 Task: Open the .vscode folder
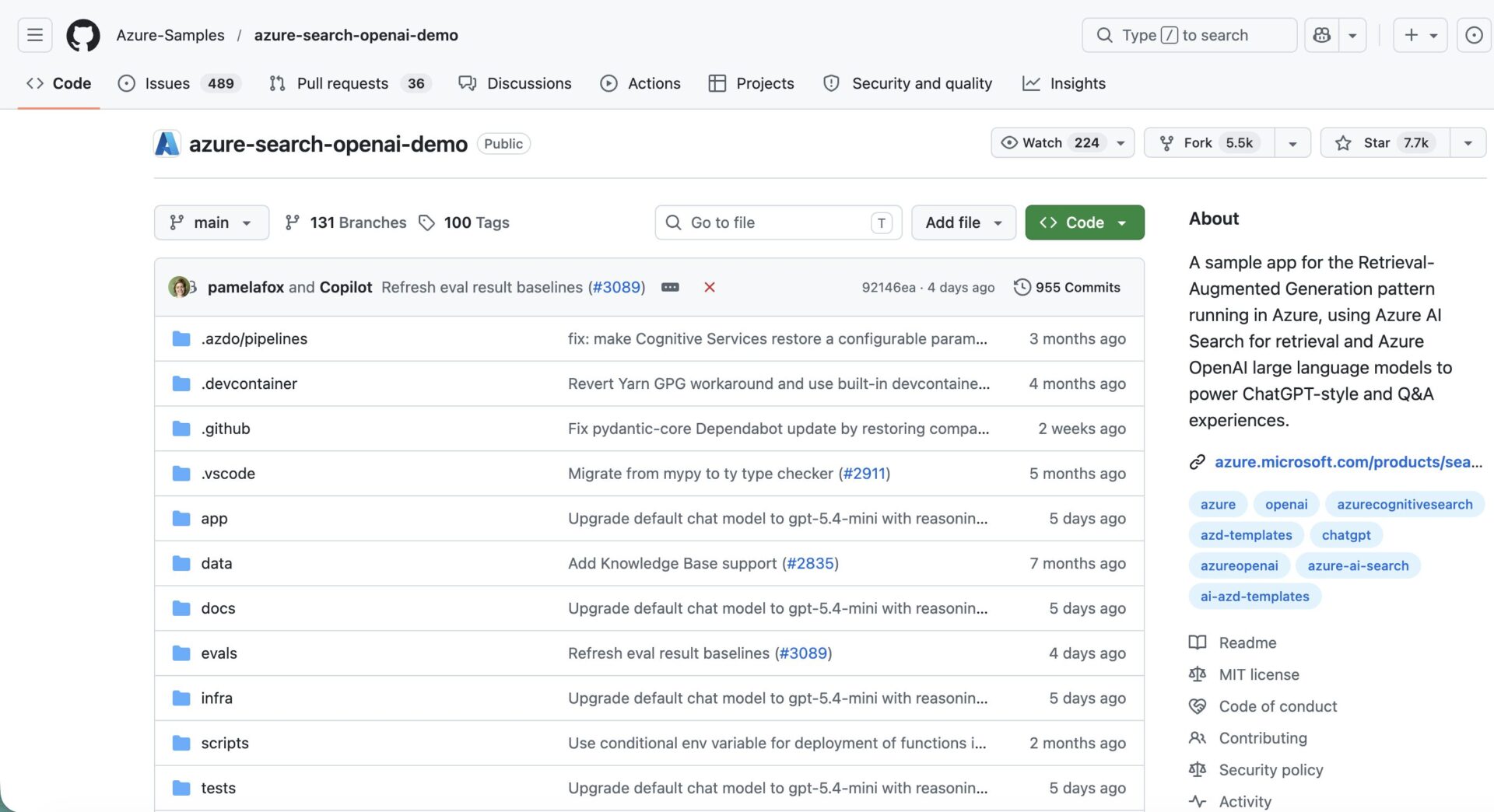[228, 474]
